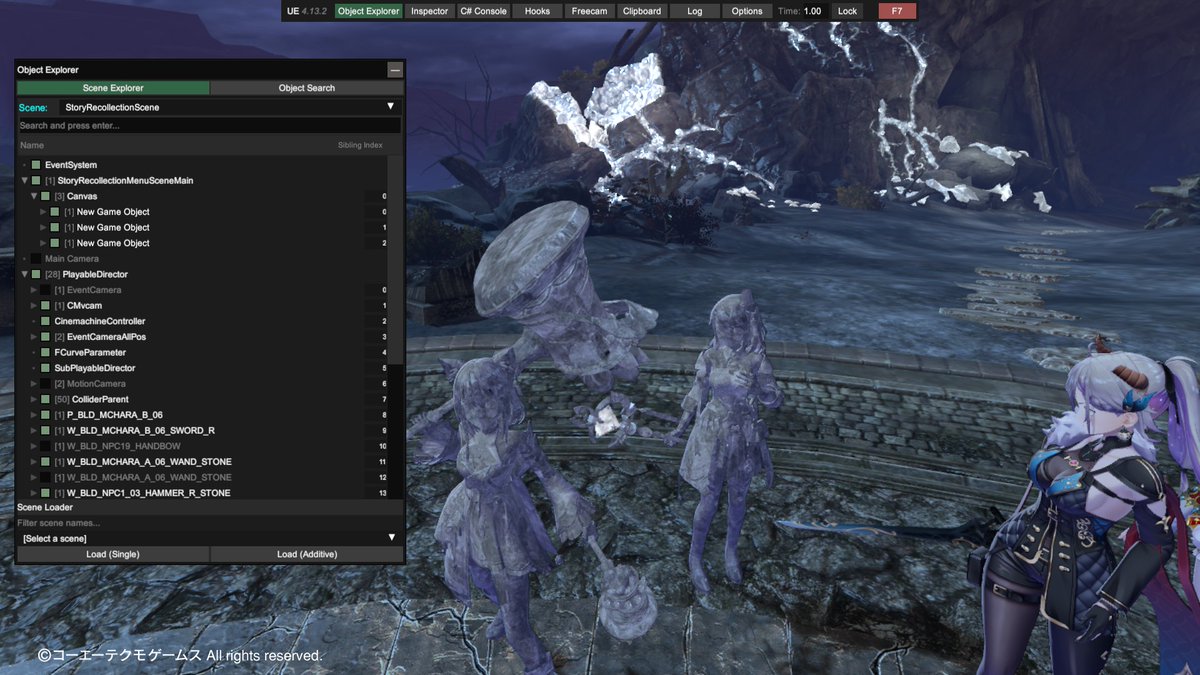The width and height of the screenshot is (1200, 675).
Task: Select the CinemachineController object name
Action: [100, 321]
